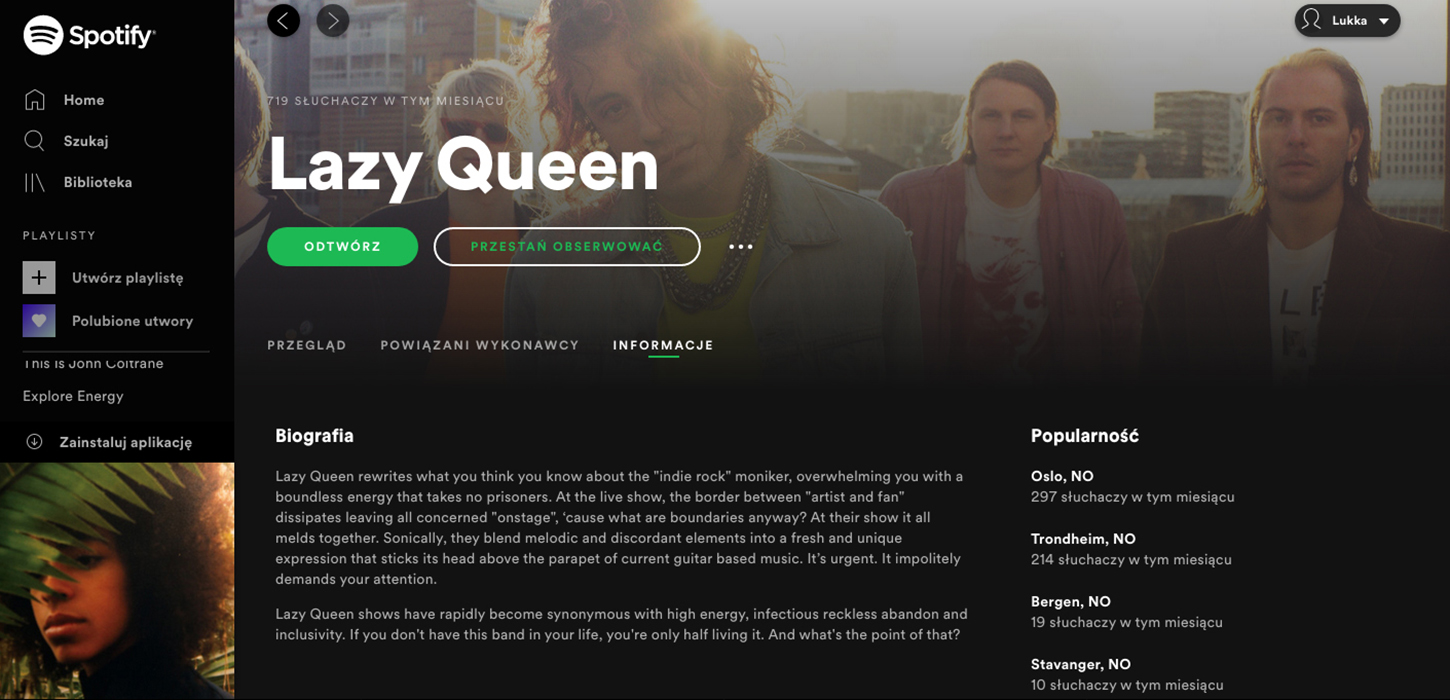This screenshot has width=1450, height=700.
Task: Play artist with the Odtwórz button
Action: tap(342, 247)
